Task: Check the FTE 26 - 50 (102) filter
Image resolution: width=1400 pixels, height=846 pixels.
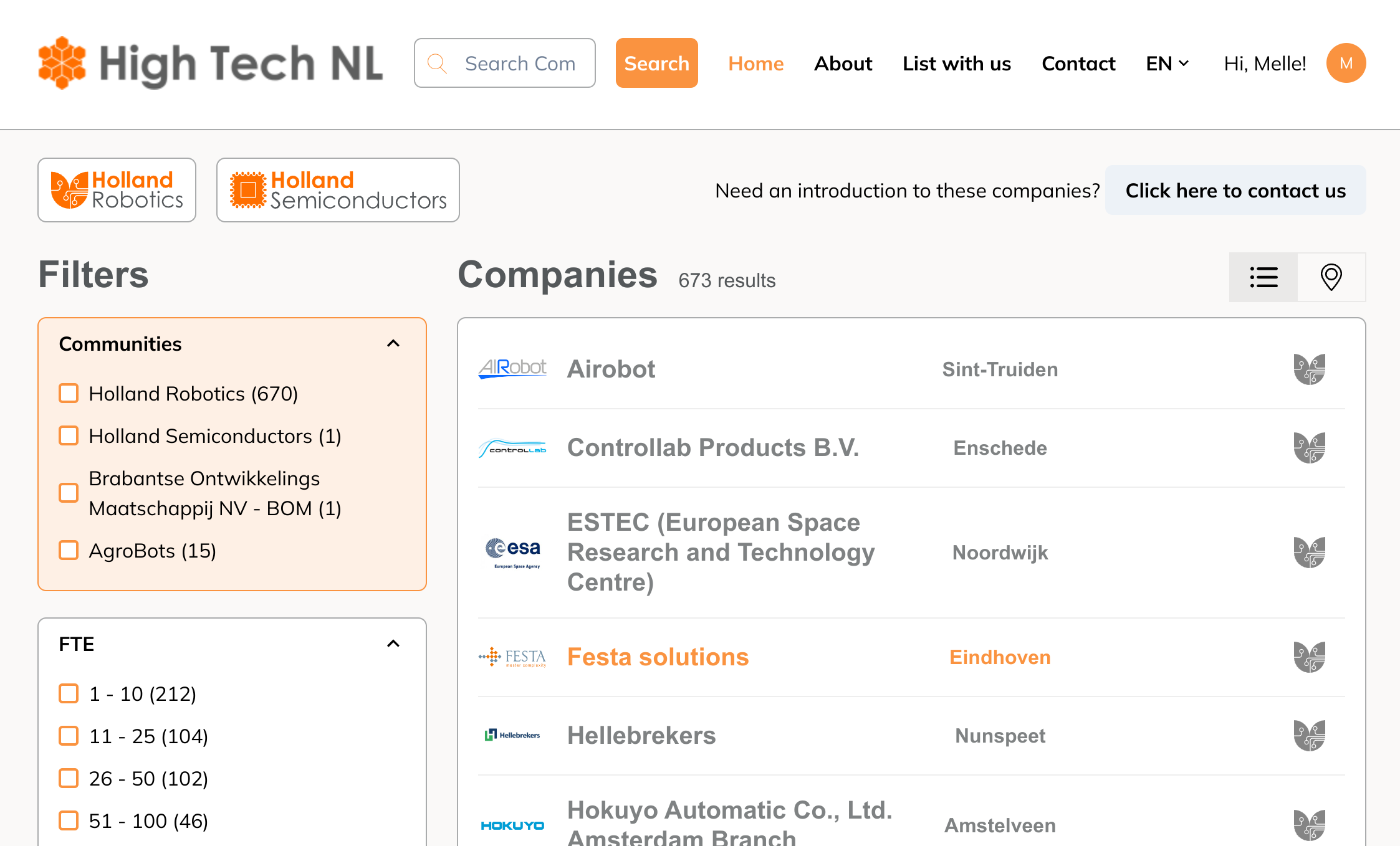Action: coord(69,778)
